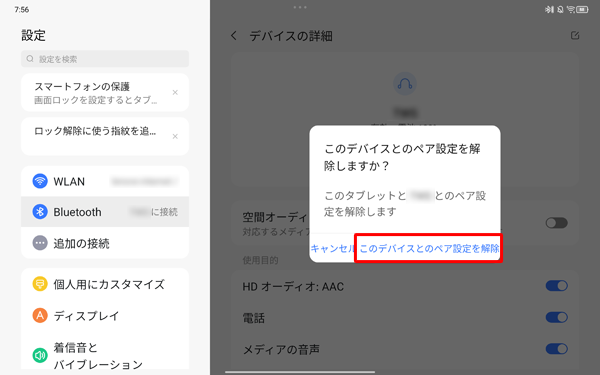The height and width of the screenshot is (375, 600).
Task: Tap the three-dot handle at top
Action: click(300, 7)
